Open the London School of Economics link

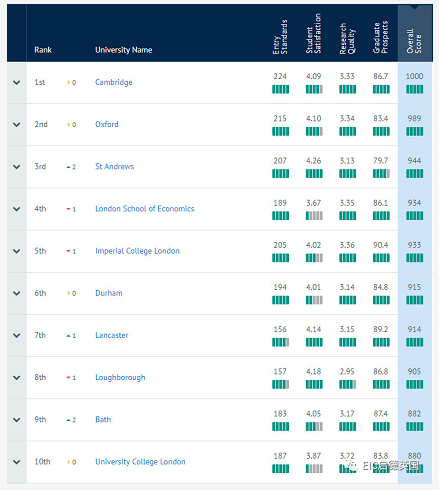(145, 209)
